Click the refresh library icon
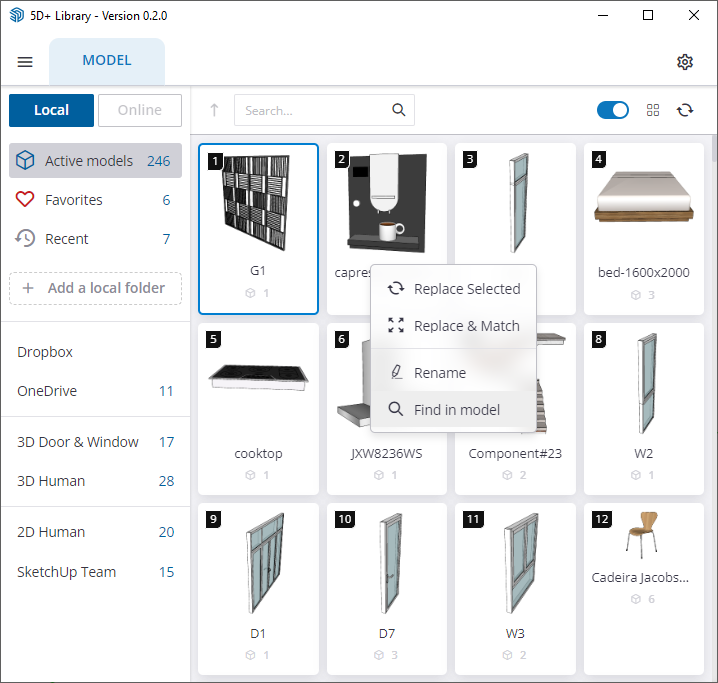 coord(685,110)
